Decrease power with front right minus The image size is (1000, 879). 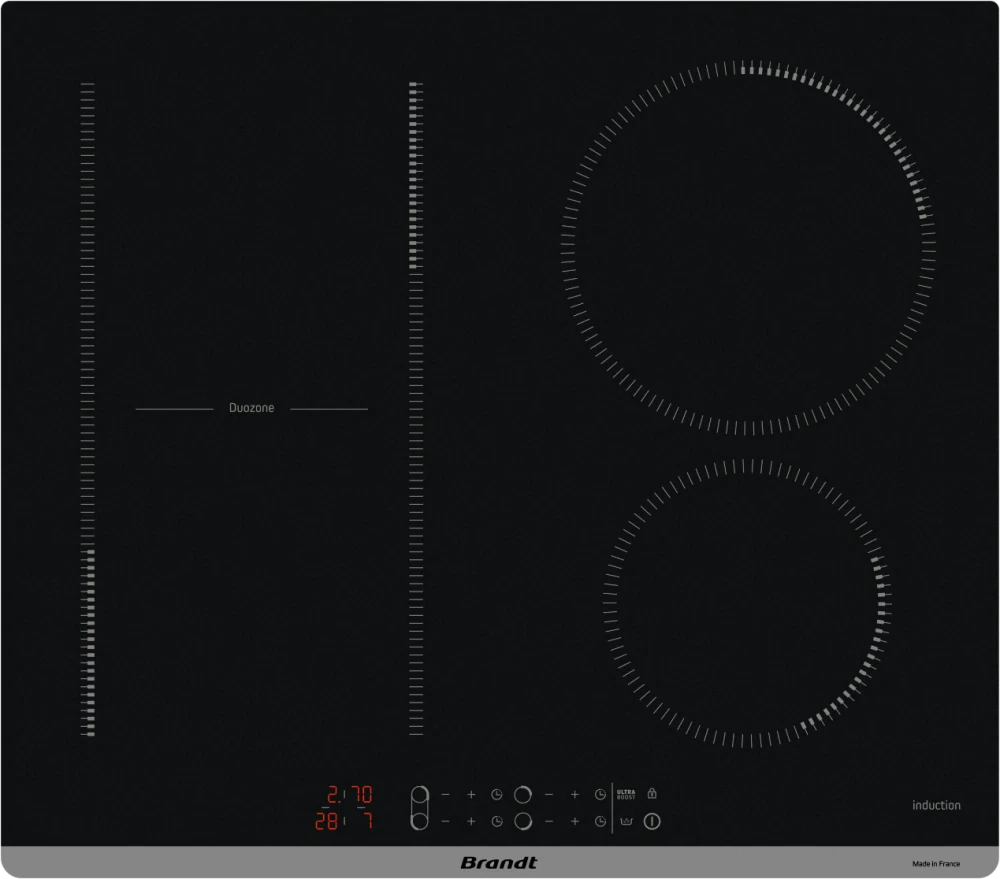(x=548, y=821)
